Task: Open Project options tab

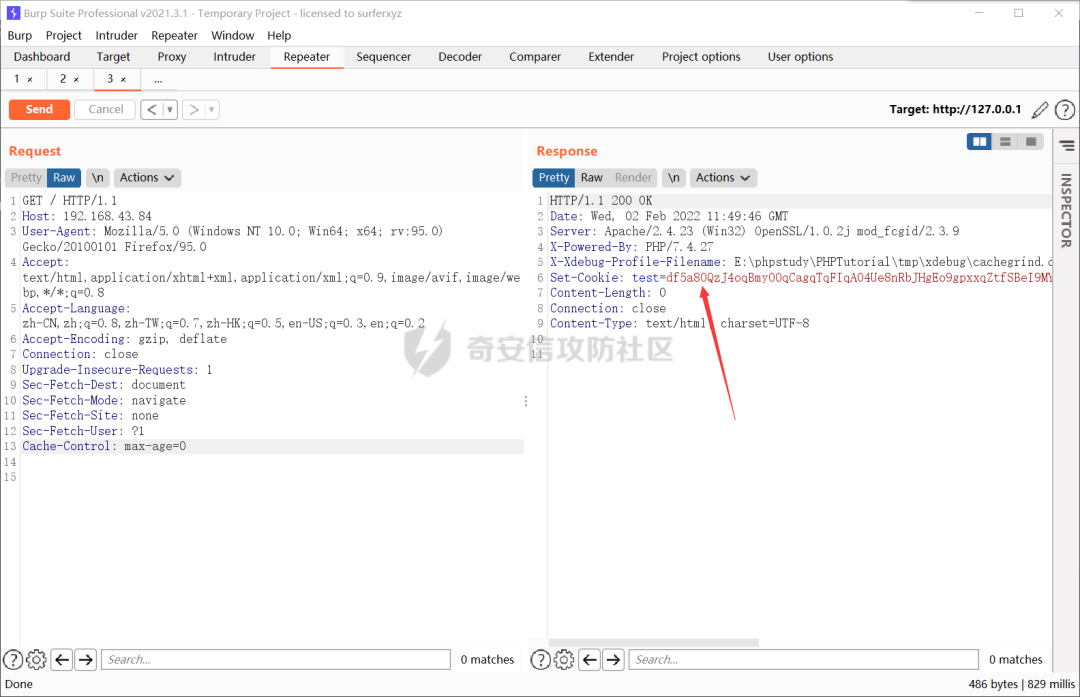Action: point(701,56)
